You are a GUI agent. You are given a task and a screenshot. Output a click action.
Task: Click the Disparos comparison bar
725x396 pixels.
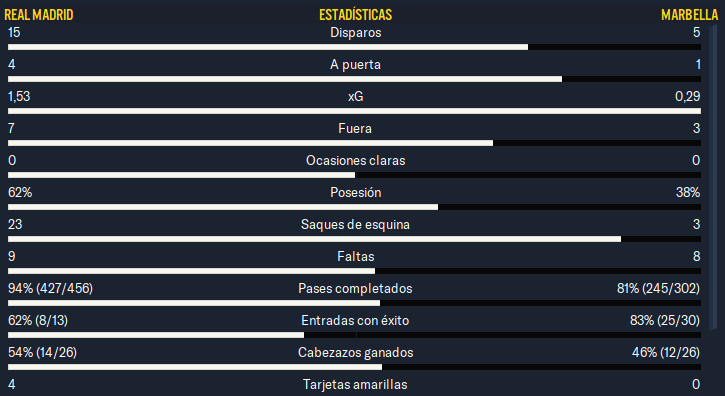coord(354,47)
